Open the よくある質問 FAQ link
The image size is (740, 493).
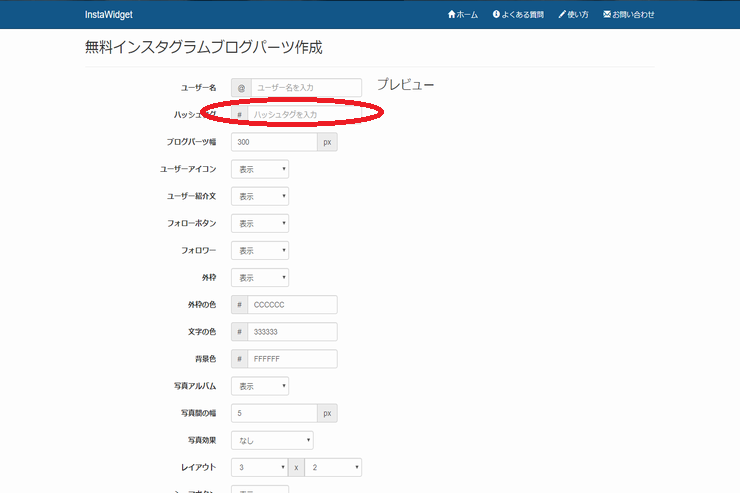click(x=518, y=15)
